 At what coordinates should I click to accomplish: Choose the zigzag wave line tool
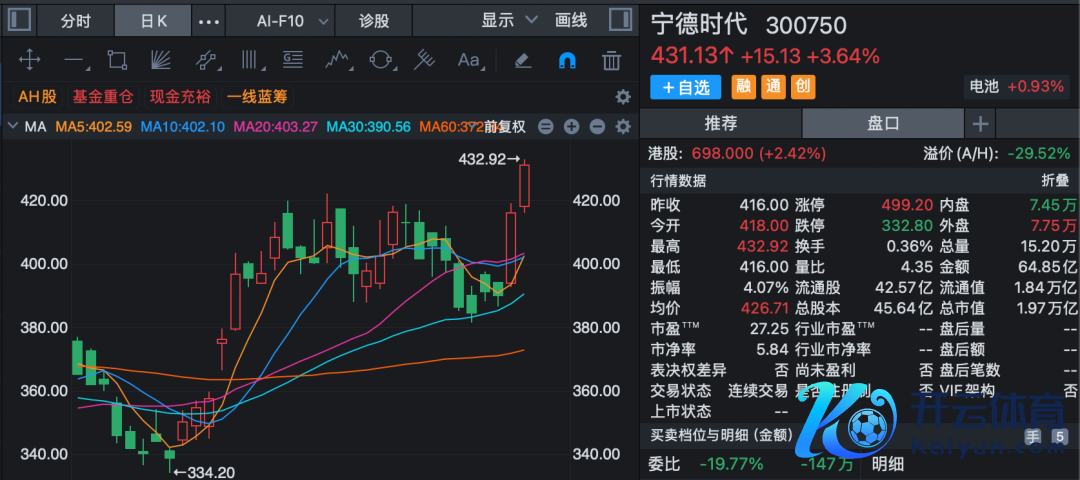click(x=337, y=61)
